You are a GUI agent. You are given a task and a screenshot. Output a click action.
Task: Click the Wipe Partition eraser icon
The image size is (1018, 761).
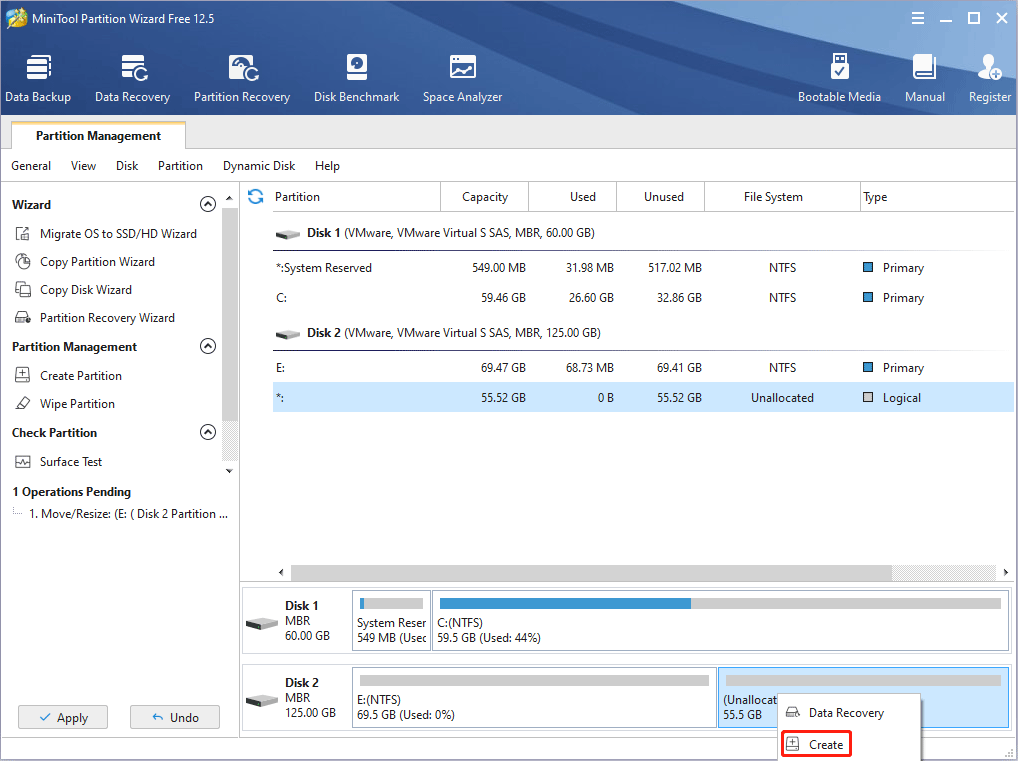[x=23, y=403]
